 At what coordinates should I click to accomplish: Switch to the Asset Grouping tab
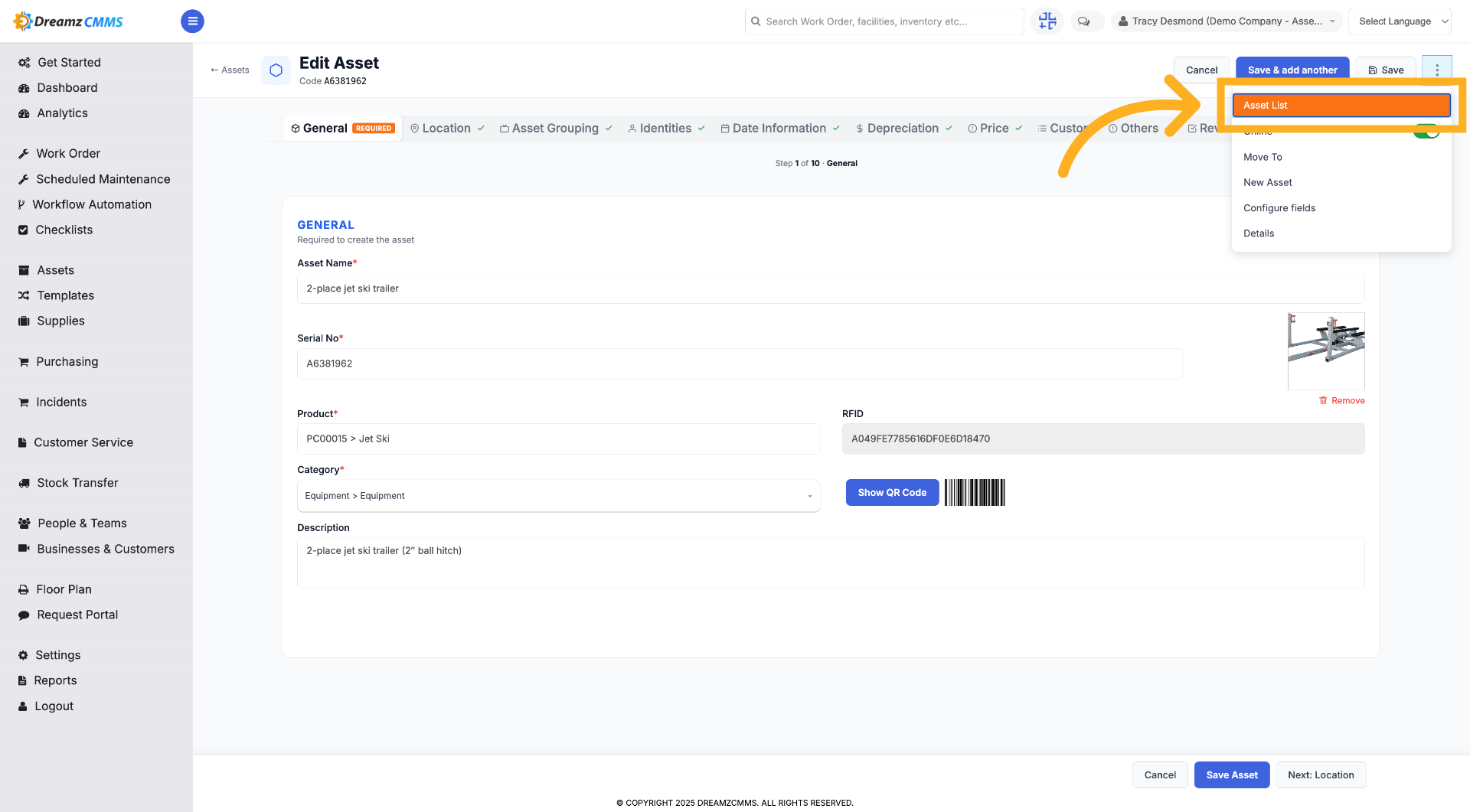[556, 129]
